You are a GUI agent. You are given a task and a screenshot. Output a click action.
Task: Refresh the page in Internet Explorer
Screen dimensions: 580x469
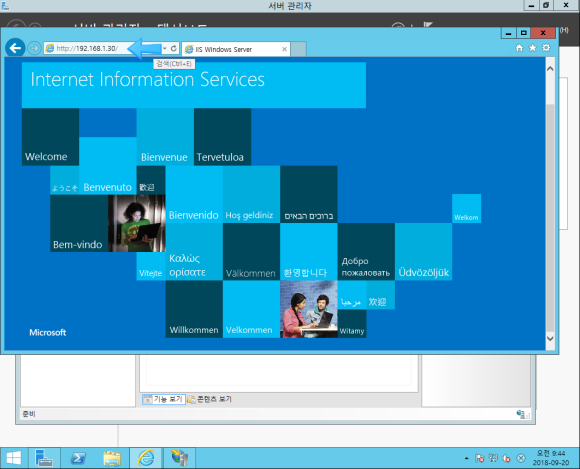174,48
